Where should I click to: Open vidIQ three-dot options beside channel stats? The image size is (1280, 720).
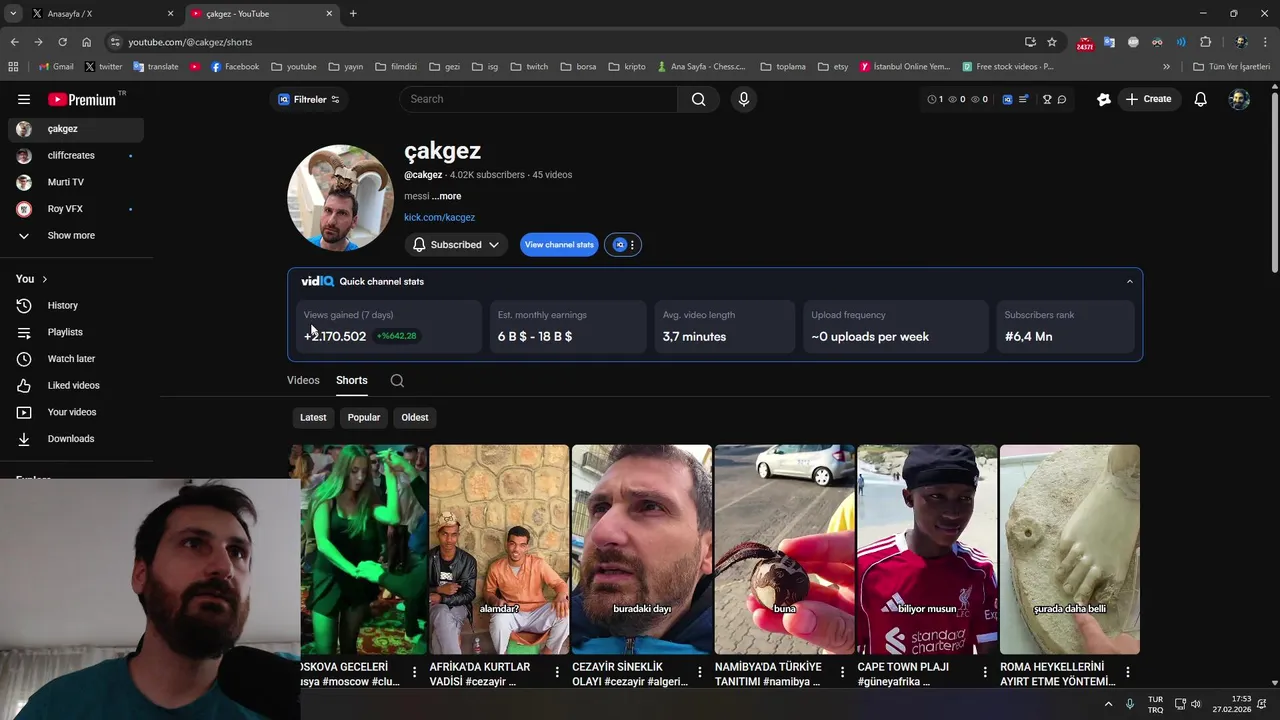(x=632, y=245)
